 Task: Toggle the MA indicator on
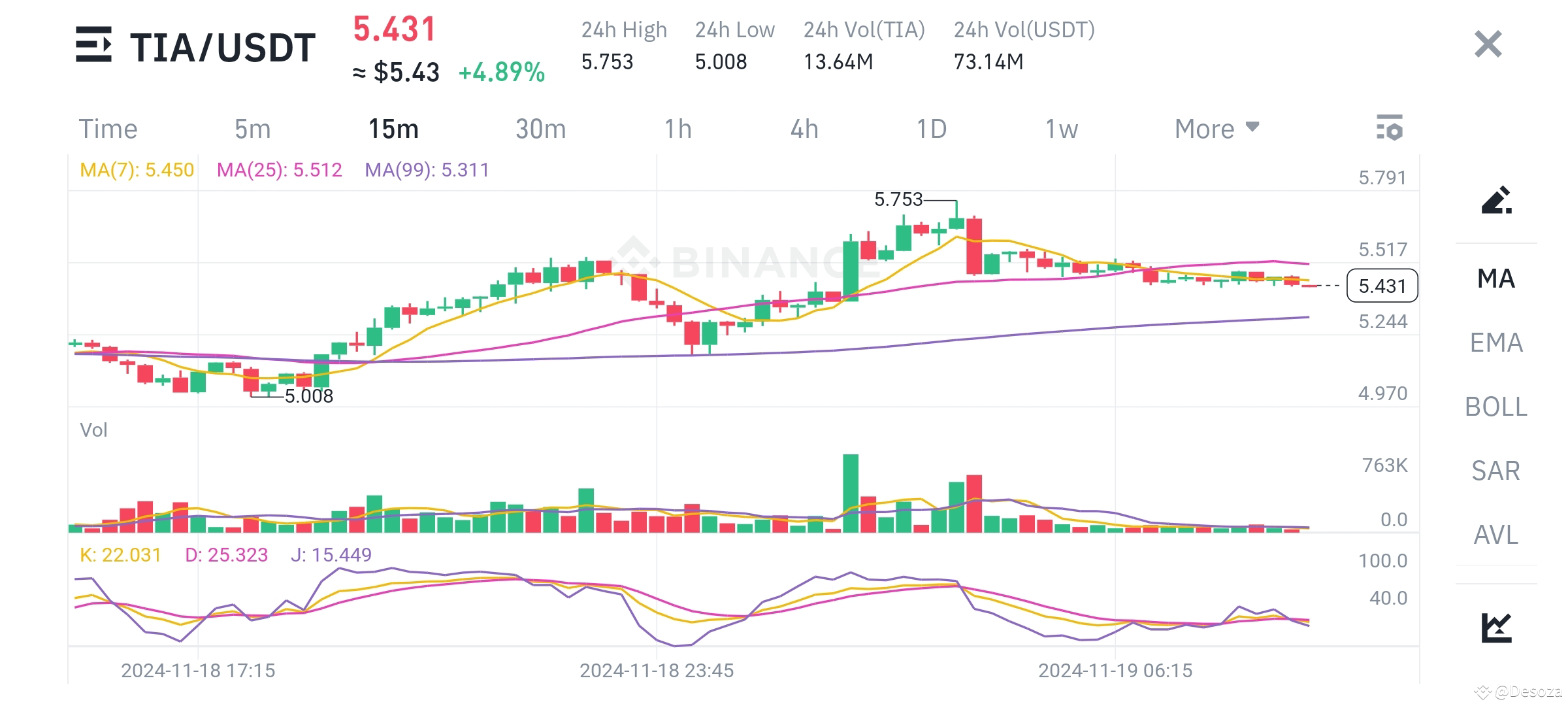coord(1495,278)
